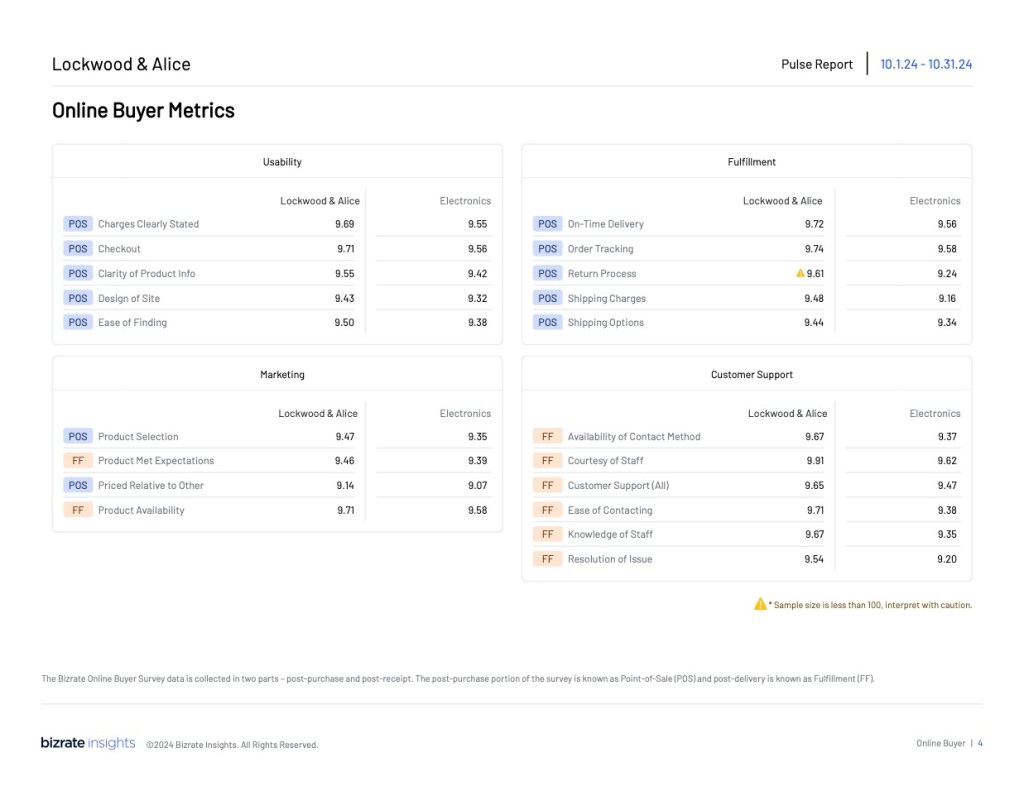This screenshot has height=791, width=1024.
Task: Click the Pulse Report label
Action: pyautogui.click(x=816, y=64)
